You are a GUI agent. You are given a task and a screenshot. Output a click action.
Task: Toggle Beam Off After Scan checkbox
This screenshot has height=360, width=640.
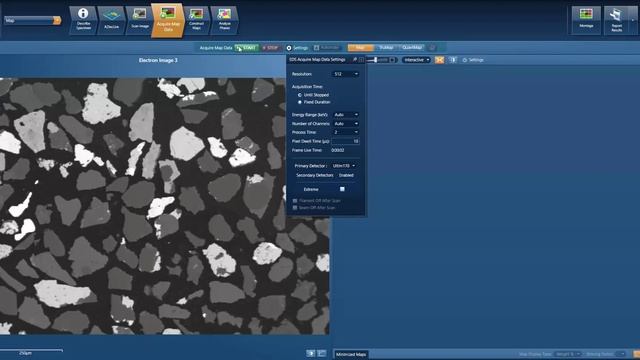(295, 208)
